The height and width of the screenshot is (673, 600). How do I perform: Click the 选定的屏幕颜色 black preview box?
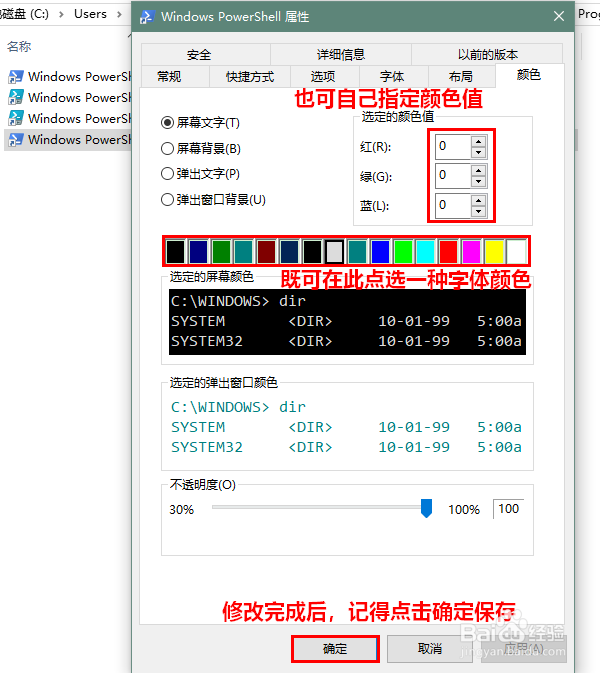(x=347, y=322)
